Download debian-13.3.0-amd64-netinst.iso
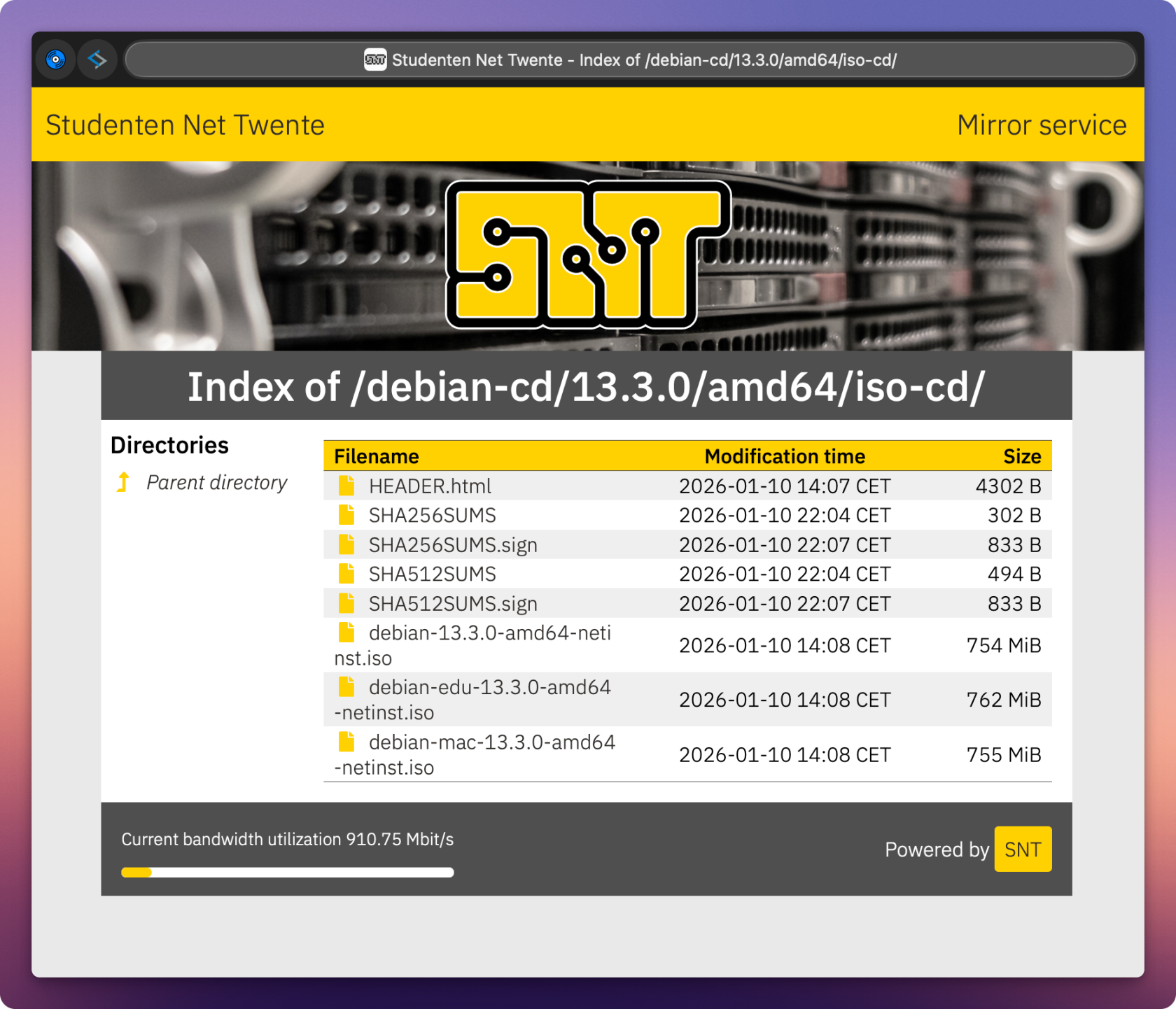The image size is (1176, 1009). (x=489, y=633)
